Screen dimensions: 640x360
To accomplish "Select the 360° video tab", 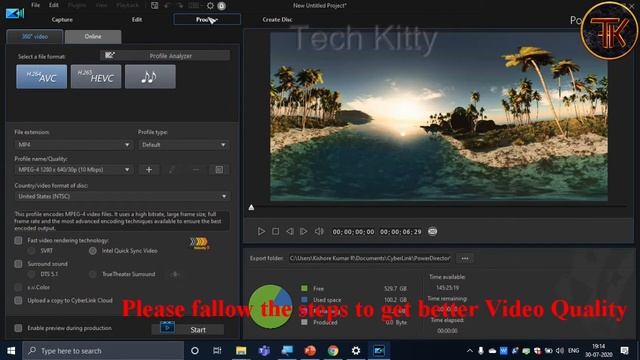I will click(x=35, y=36).
